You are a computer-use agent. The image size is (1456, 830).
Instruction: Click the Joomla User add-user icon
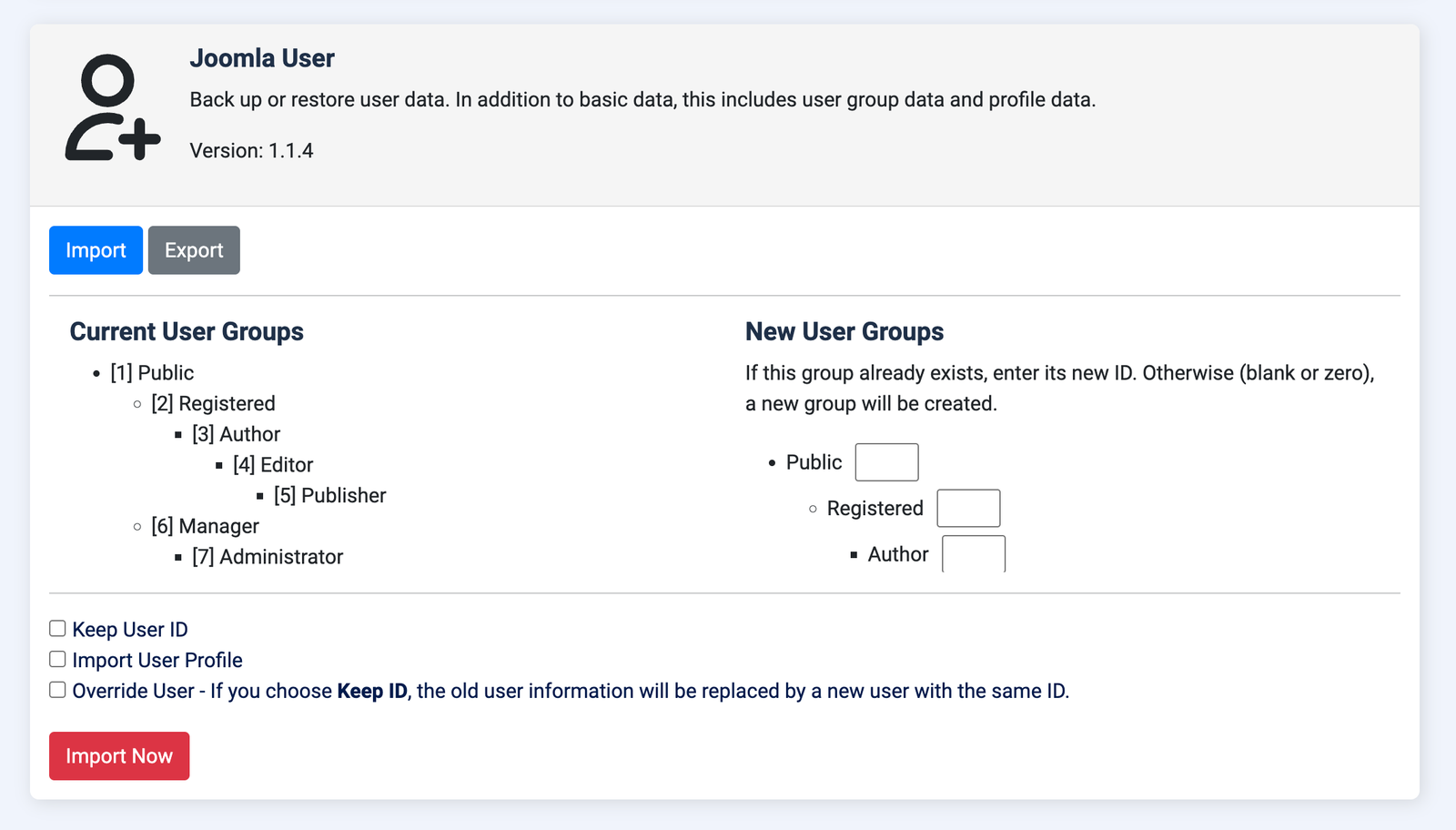113,107
